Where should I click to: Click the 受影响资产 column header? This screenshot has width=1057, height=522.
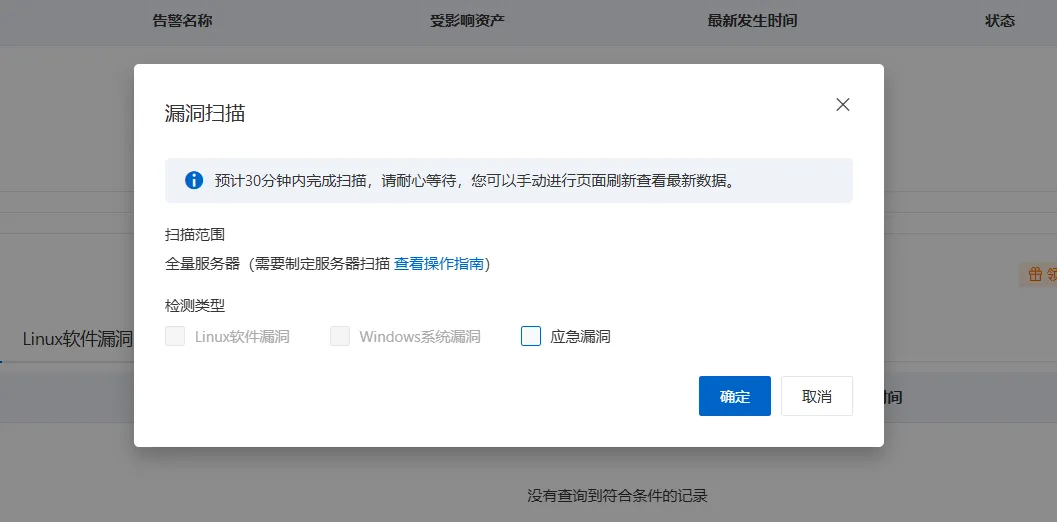point(467,21)
